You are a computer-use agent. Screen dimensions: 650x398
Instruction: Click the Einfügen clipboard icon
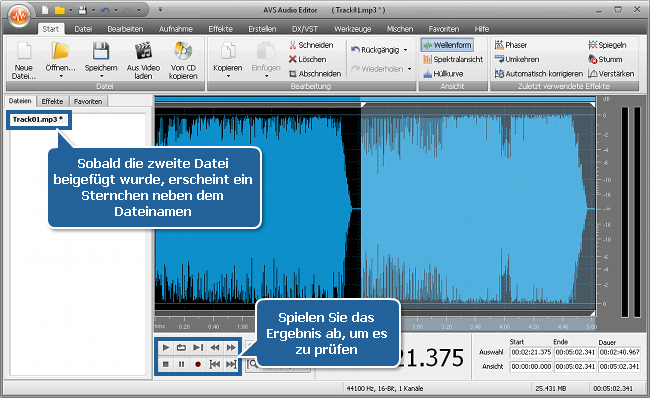[266, 52]
